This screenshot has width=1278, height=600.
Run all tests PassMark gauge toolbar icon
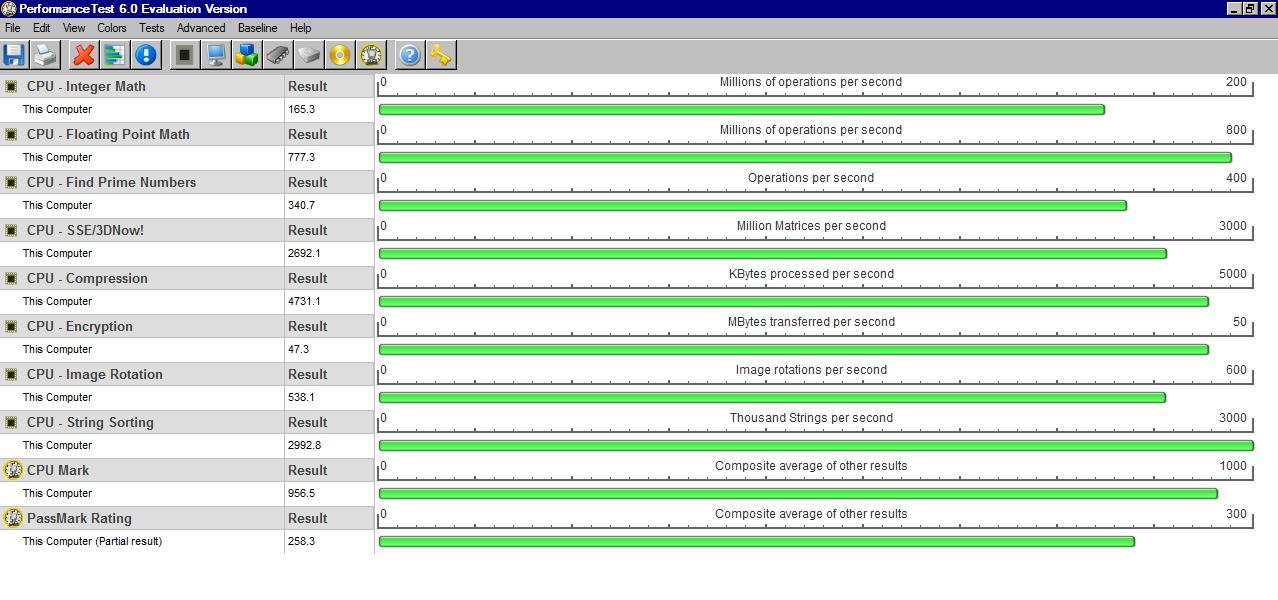[x=371, y=55]
